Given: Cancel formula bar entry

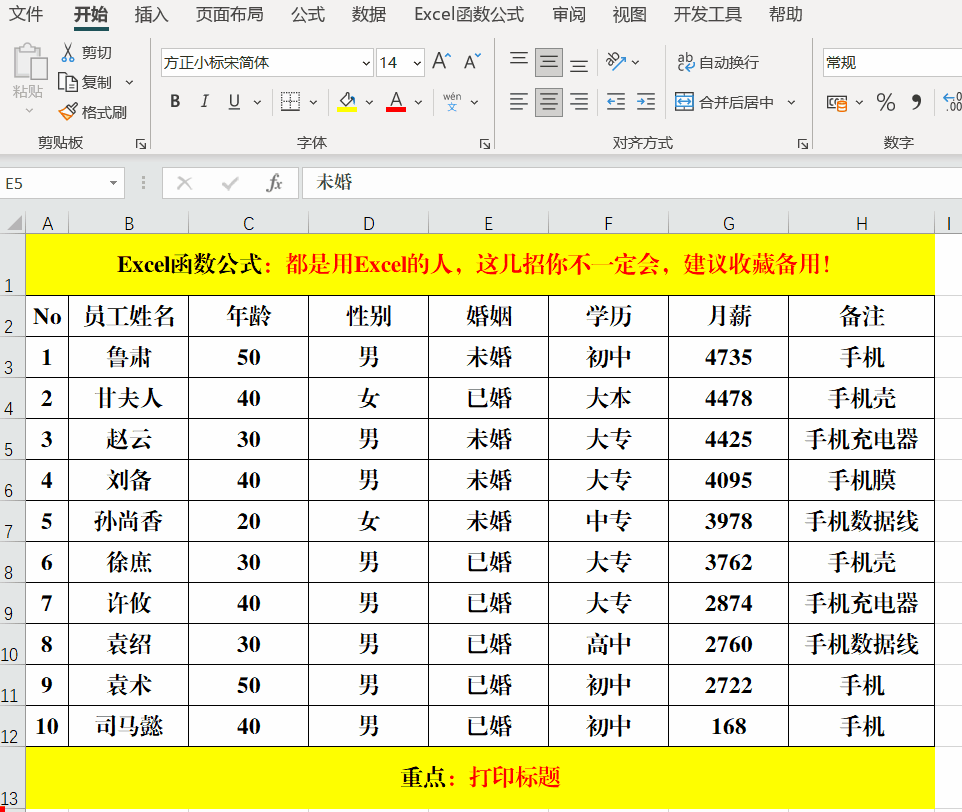Looking at the screenshot, I should [x=185, y=183].
